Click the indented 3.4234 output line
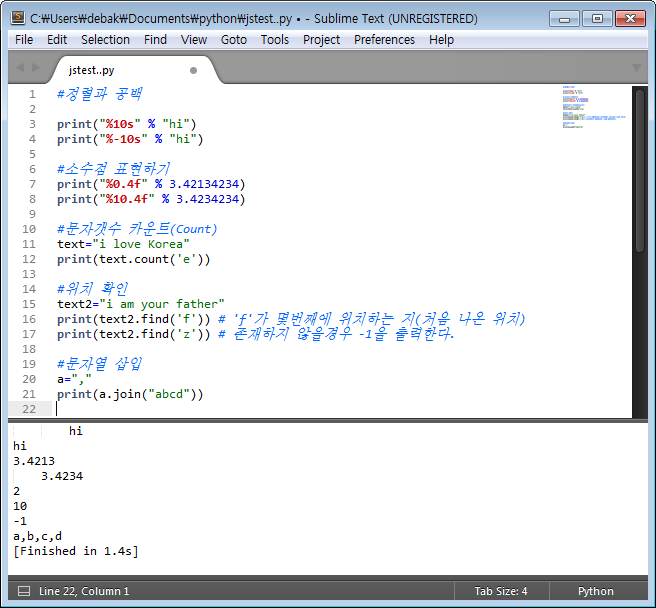This screenshot has width=656, height=608. (x=62, y=476)
